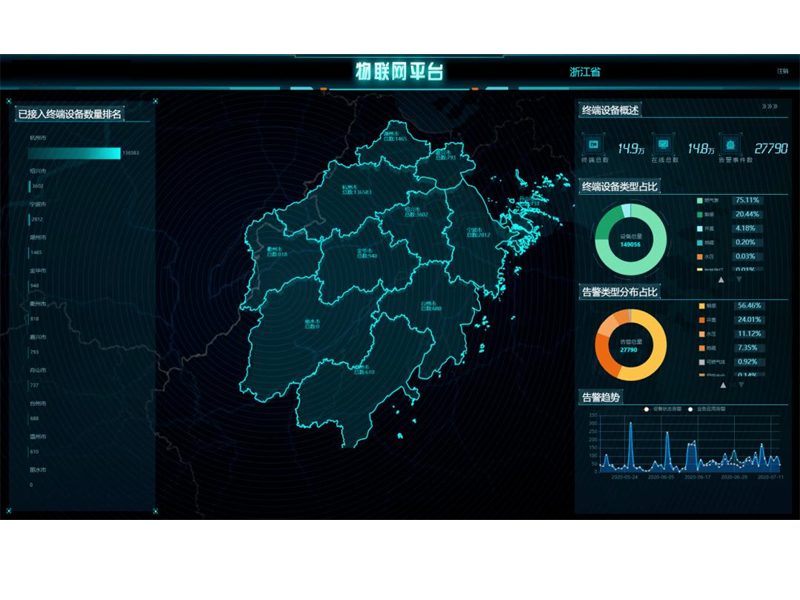
Task: Click the 2020-06-17 date on trend axis
Action: pyautogui.click(x=697, y=478)
